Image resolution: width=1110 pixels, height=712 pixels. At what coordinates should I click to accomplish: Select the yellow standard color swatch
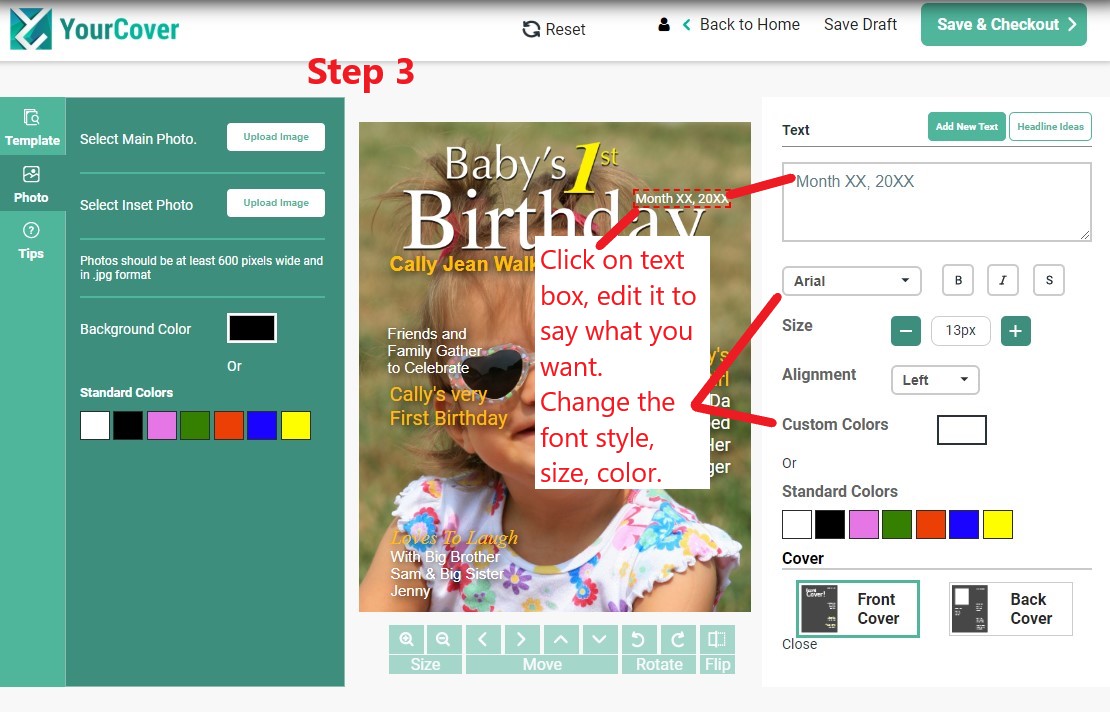pos(997,524)
